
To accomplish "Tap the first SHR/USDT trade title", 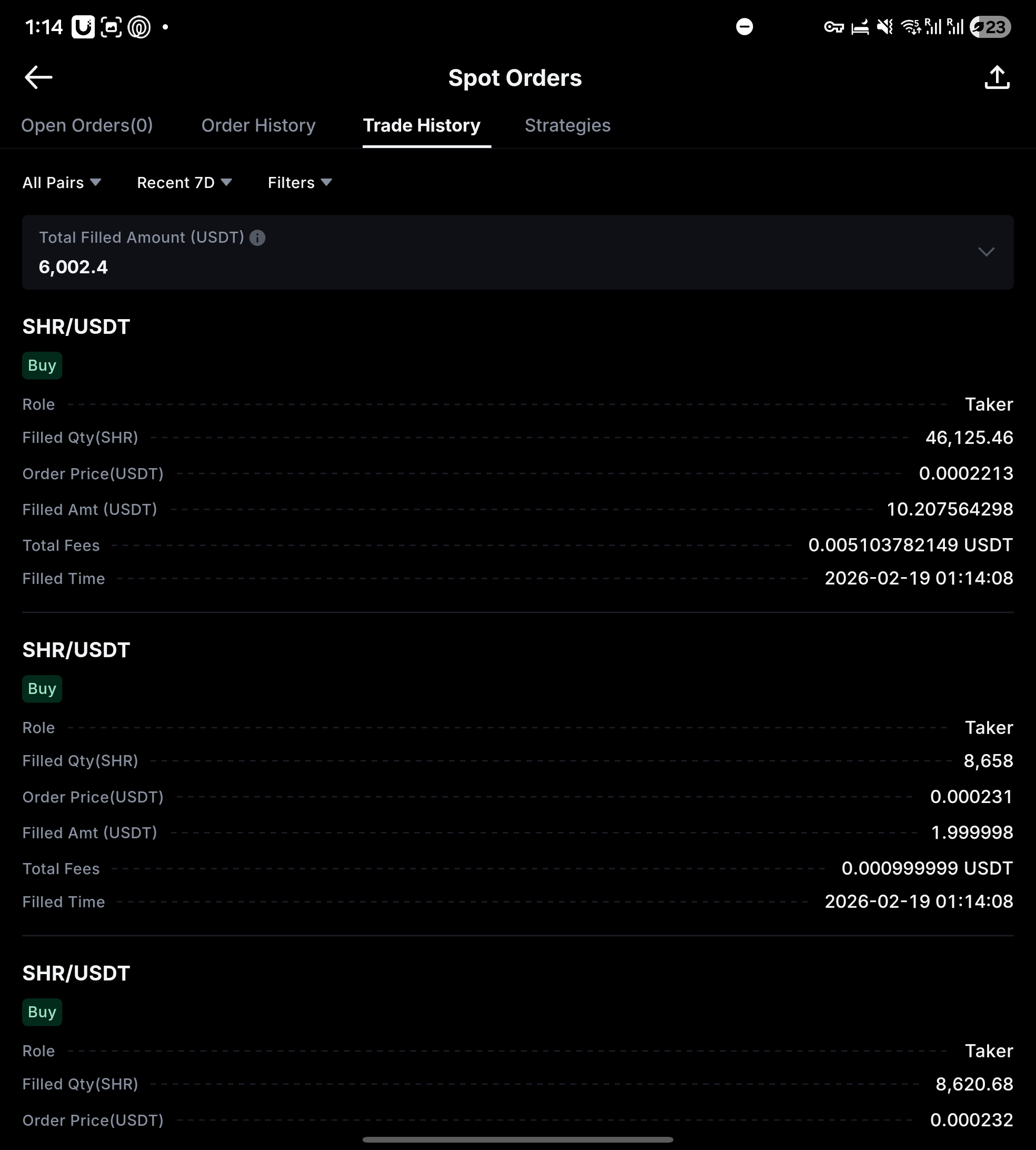I will tap(76, 327).
